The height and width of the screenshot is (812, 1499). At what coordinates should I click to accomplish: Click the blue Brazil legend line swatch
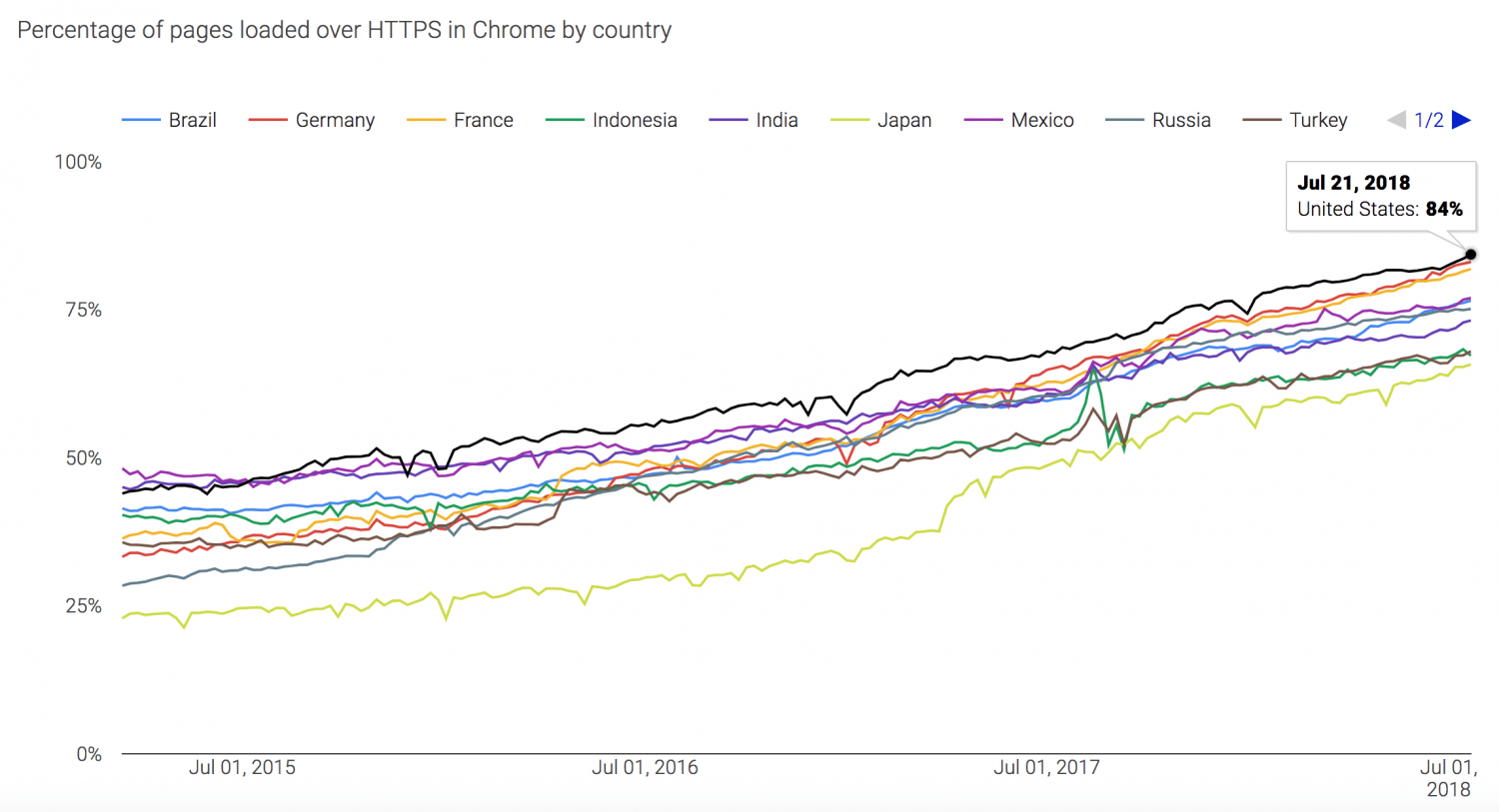(x=141, y=120)
